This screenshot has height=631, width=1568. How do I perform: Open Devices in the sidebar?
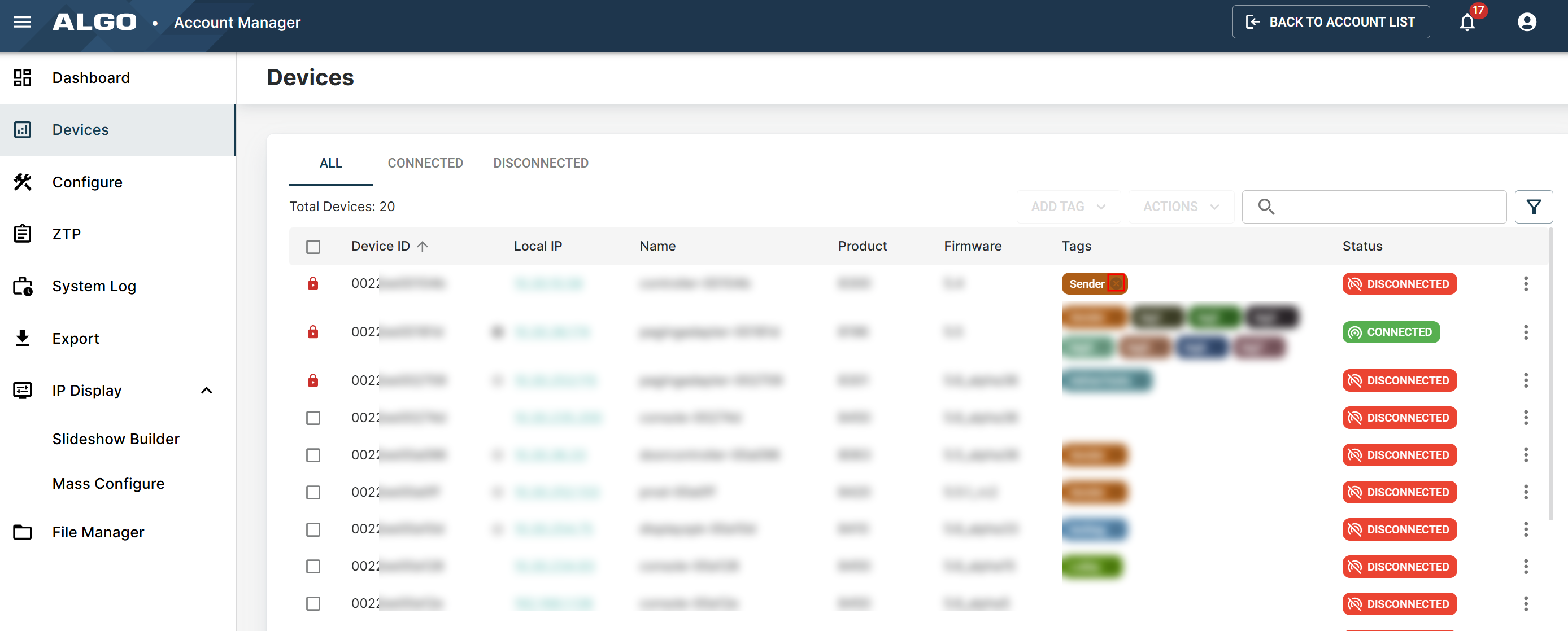pyautogui.click(x=117, y=130)
